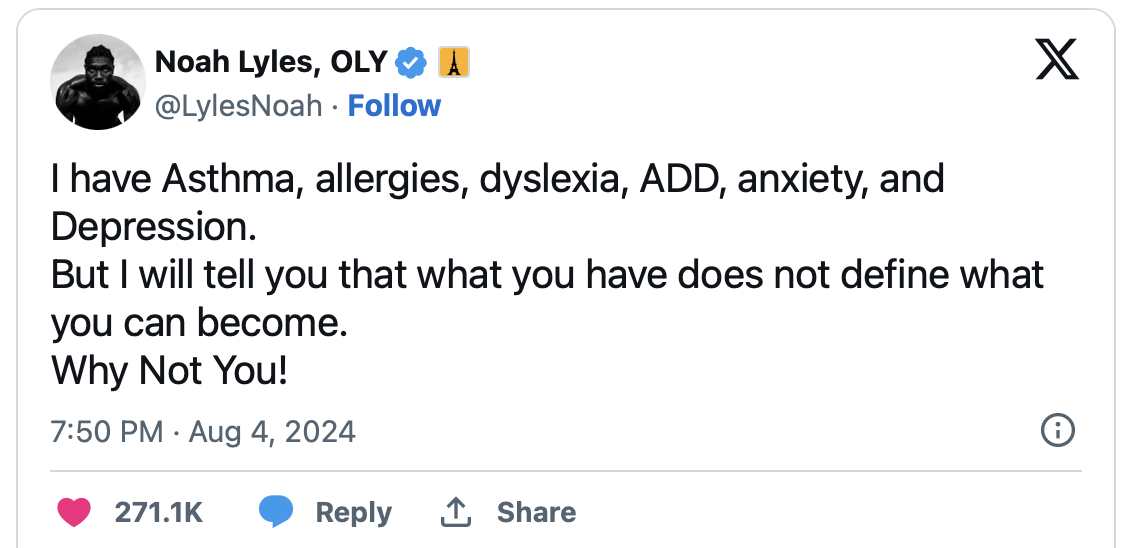Viewport: 1130px width, 548px height.
Task: Click the X logo in the corner
Action: click(x=1056, y=63)
